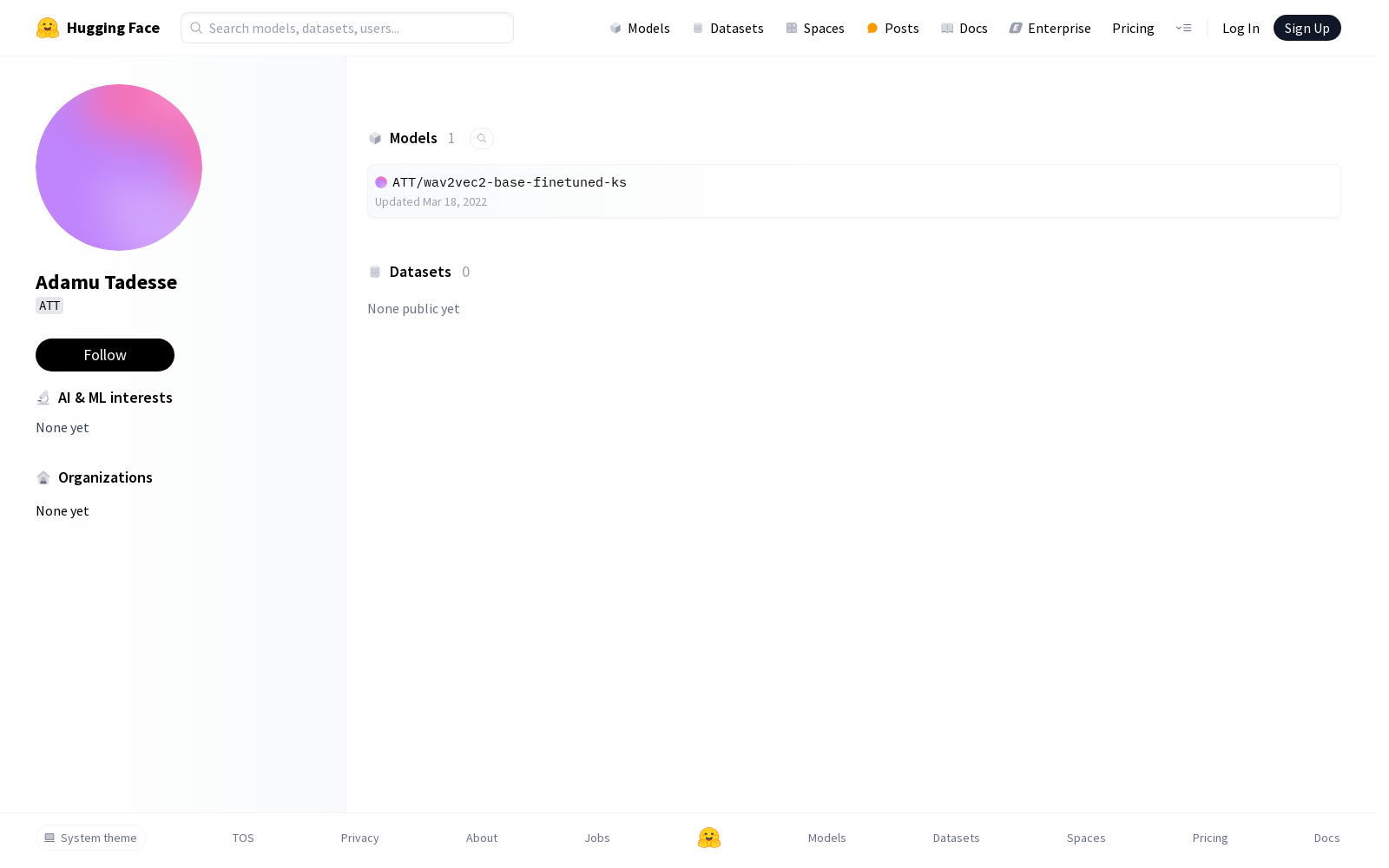Click the None public yet text
Image resolution: width=1389 pixels, height=868 pixels.
point(413,309)
